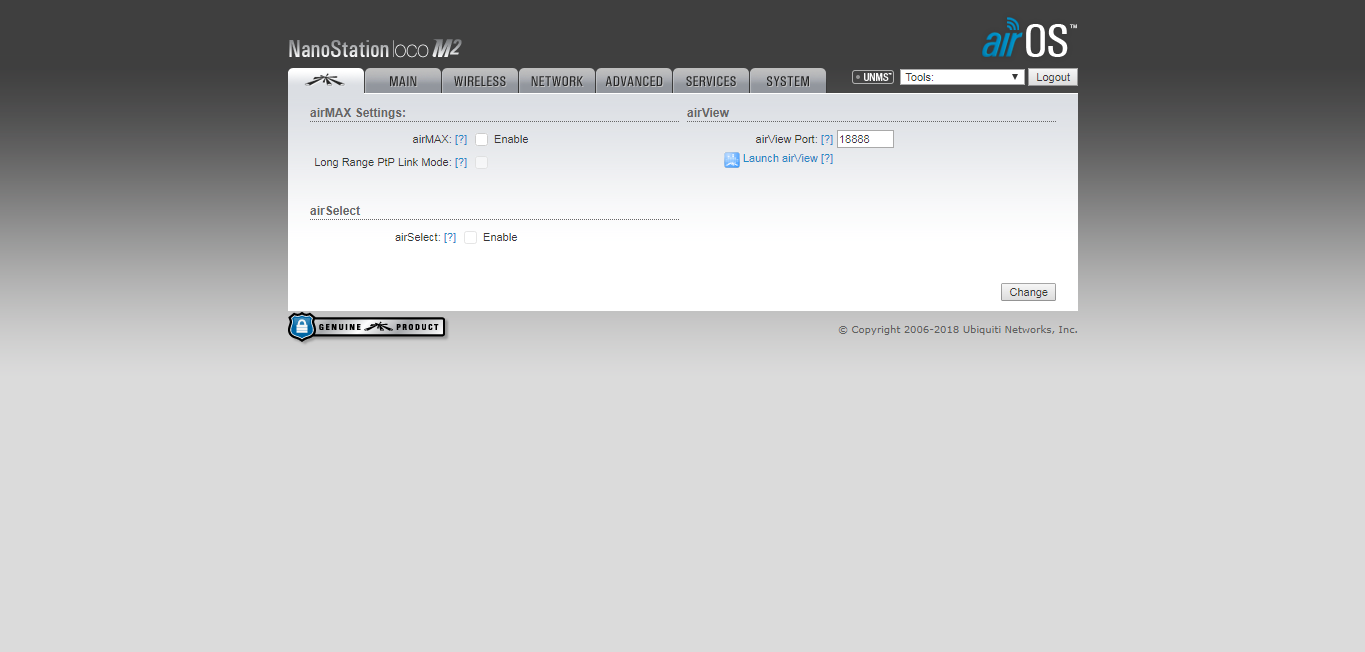This screenshot has width=1365, height=652.
Task: Open help for airView Port
Action: (x=827, y=139)
